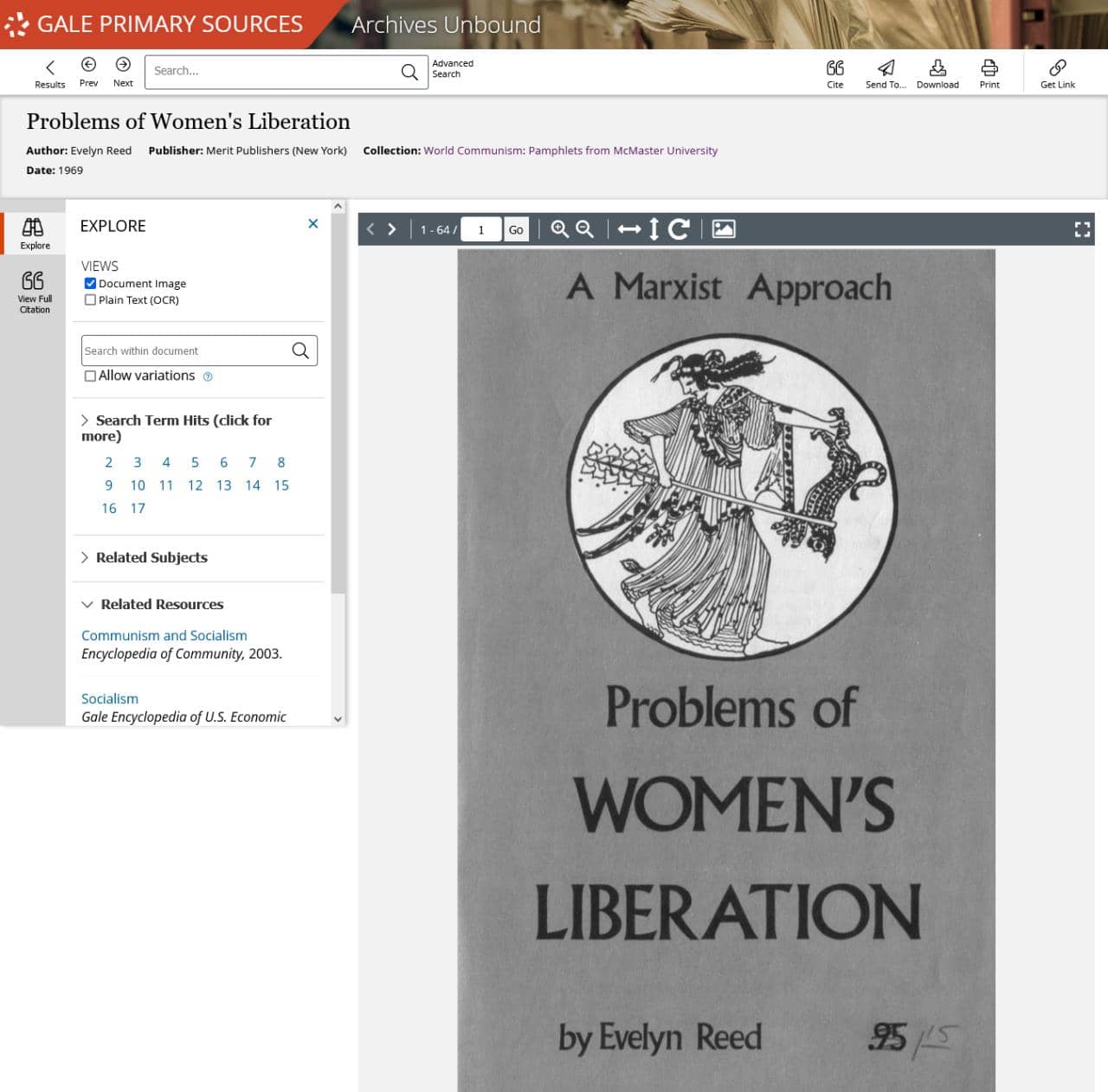Get a link to this document
1108x1092 pixels.
[1057, 74]
